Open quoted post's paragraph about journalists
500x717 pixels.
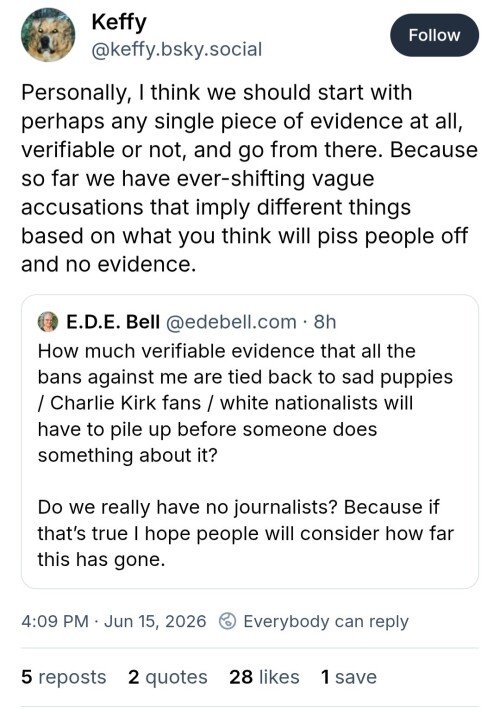click(x=245, y=533)
